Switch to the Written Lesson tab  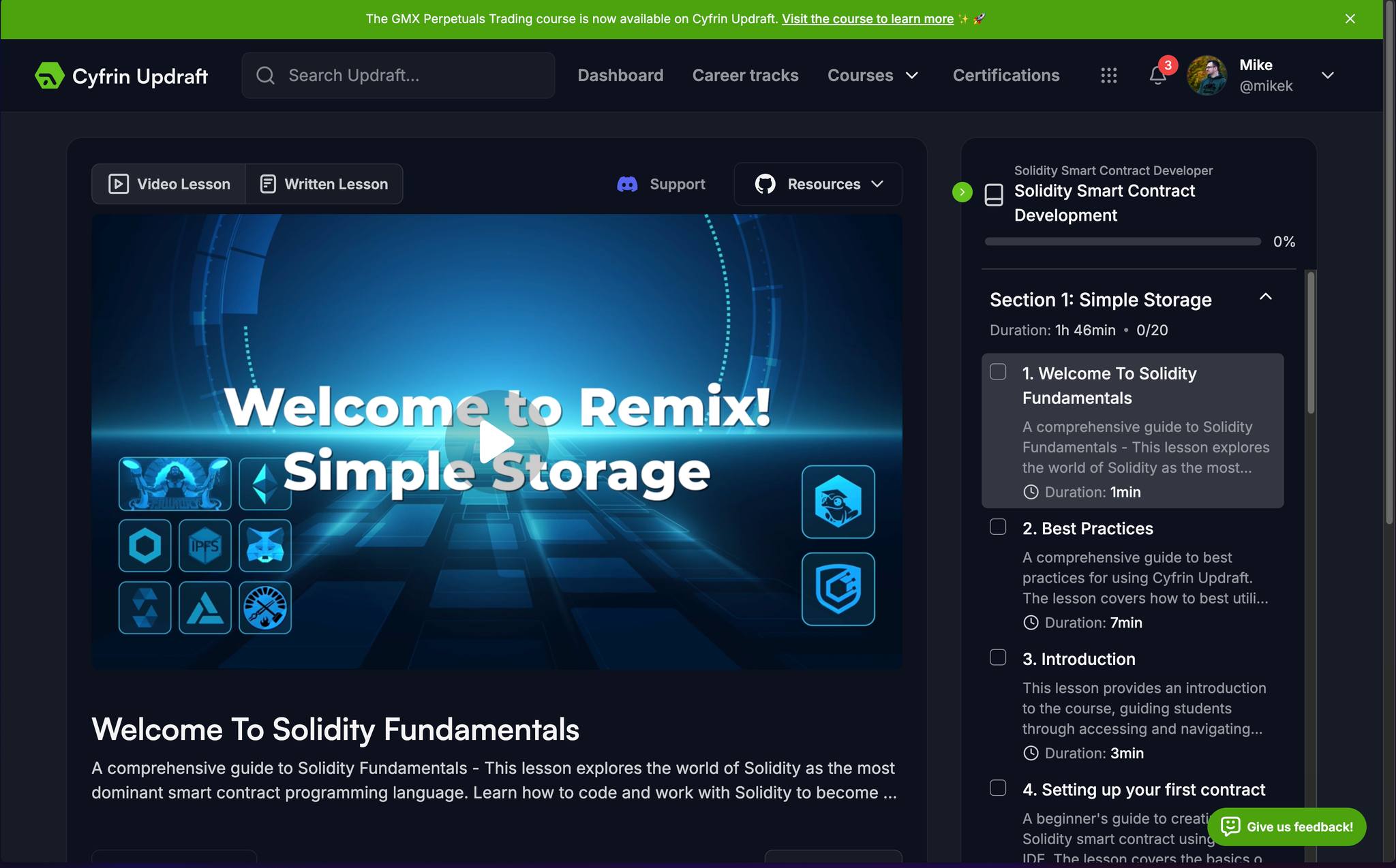point(324,184)
